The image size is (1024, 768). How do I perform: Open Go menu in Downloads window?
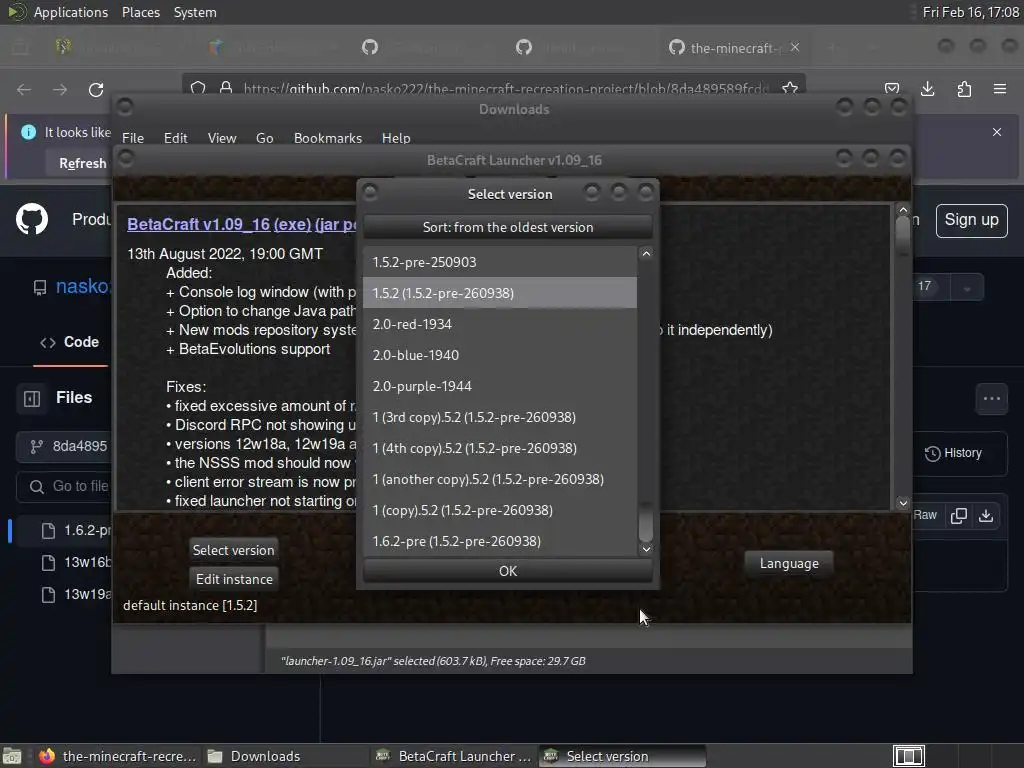pos(264,138)
